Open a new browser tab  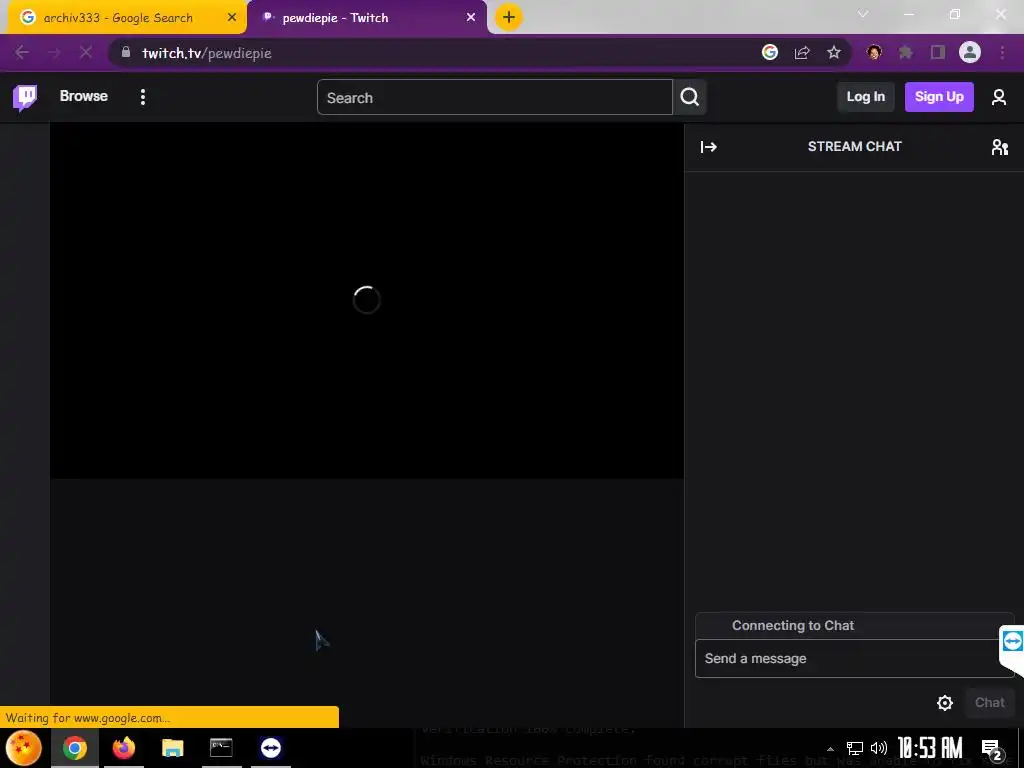pyautogui.click(x=509, y=17)
